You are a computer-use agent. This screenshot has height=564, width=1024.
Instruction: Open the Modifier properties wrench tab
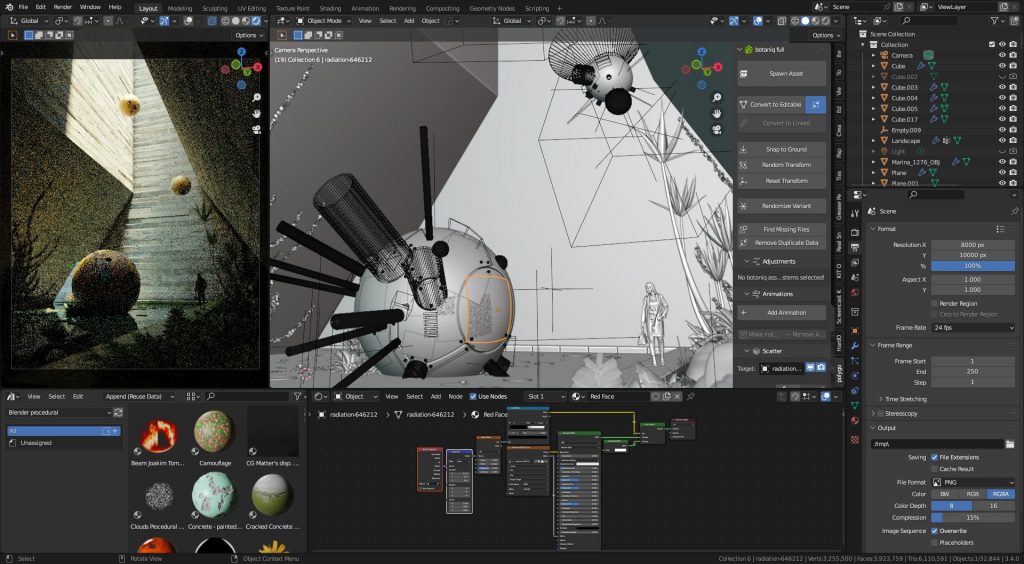click(x=855, y=345)
